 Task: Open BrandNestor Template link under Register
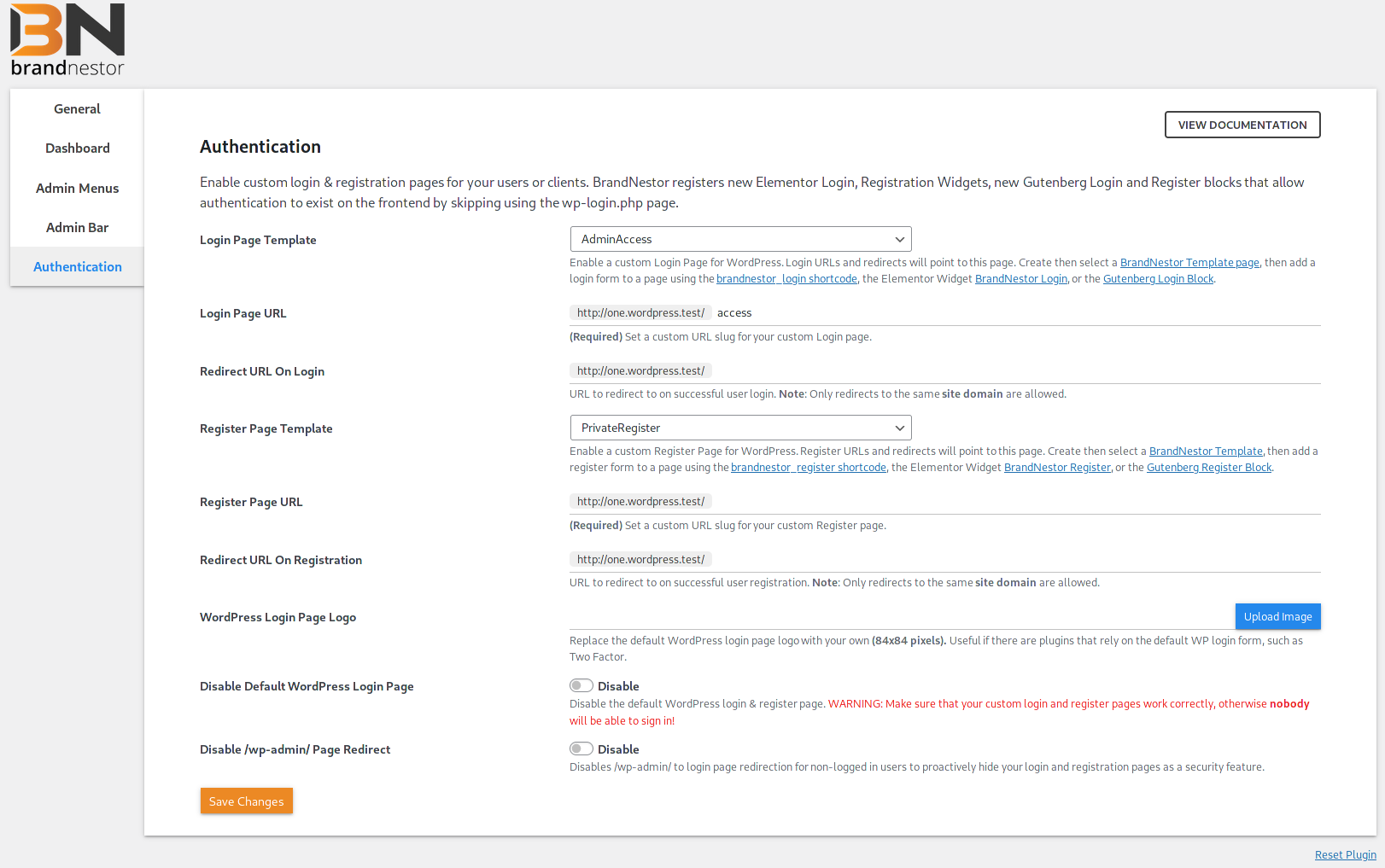pyautogui.click(x=1206, y=451)
